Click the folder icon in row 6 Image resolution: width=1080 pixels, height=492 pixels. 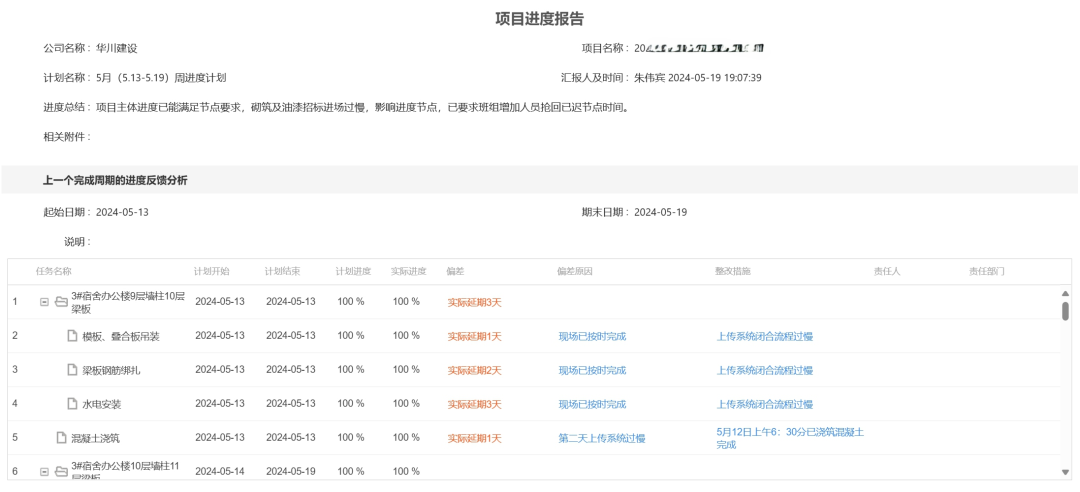pyautogui.click(x=61, y=472)
